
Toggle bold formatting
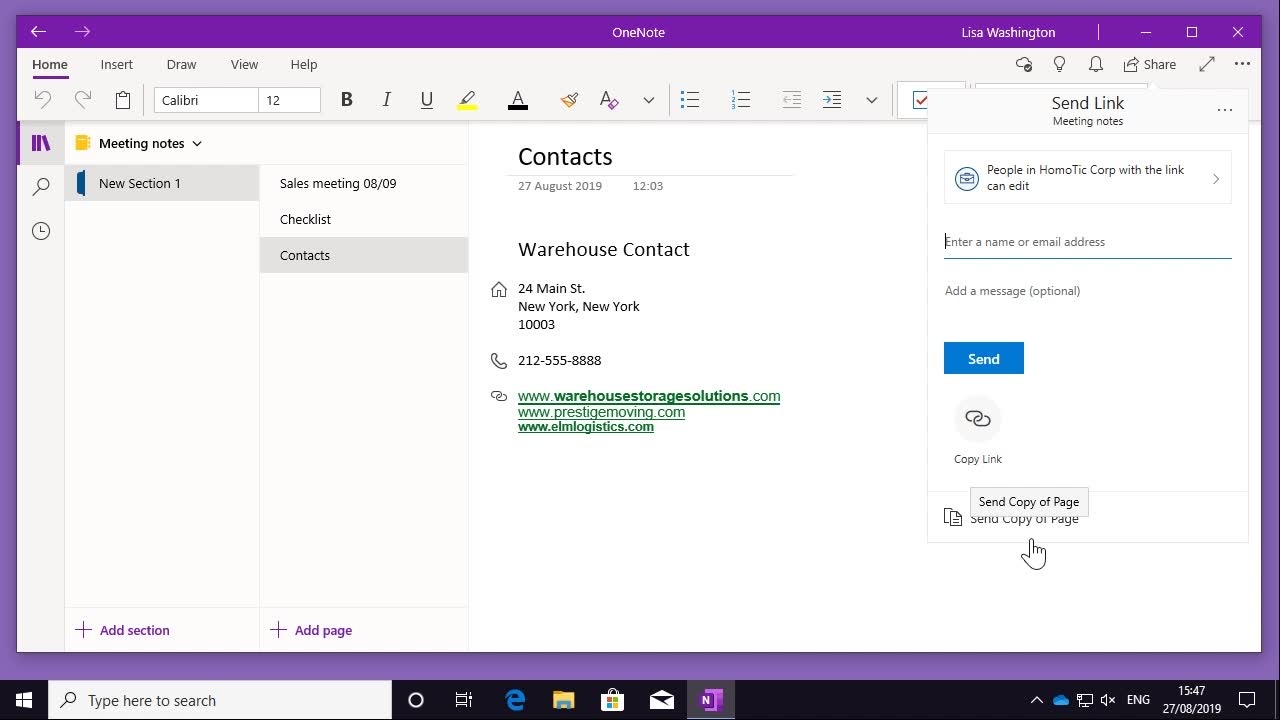[347, 100]
